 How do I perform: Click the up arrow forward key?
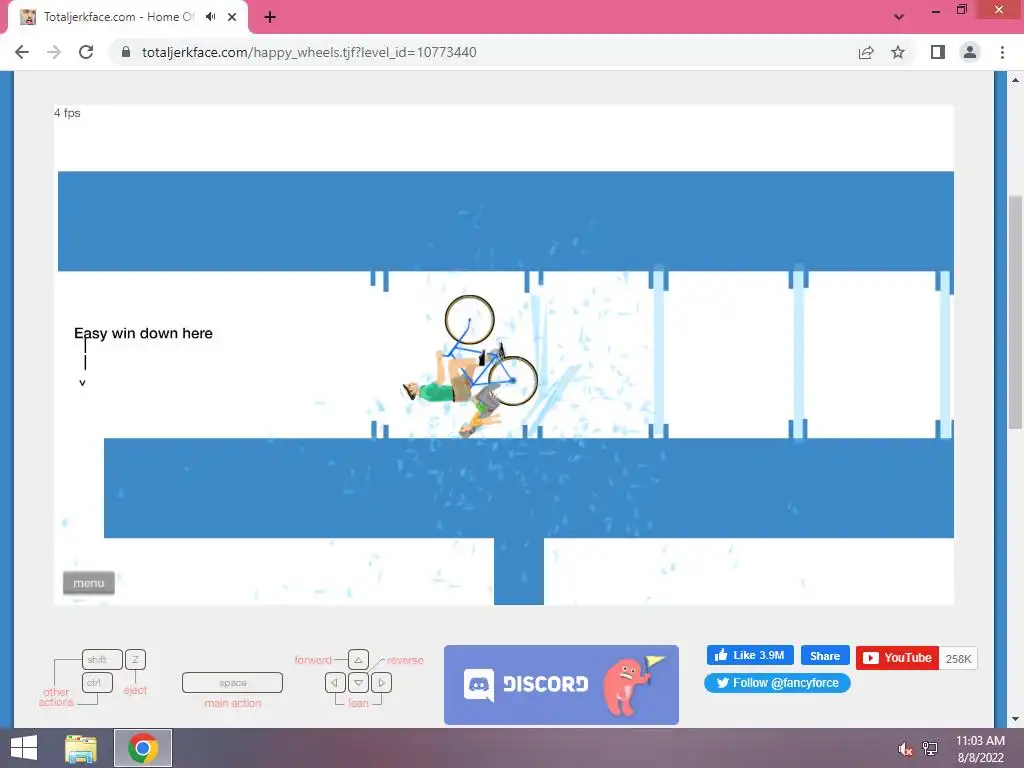click(358, 660)
